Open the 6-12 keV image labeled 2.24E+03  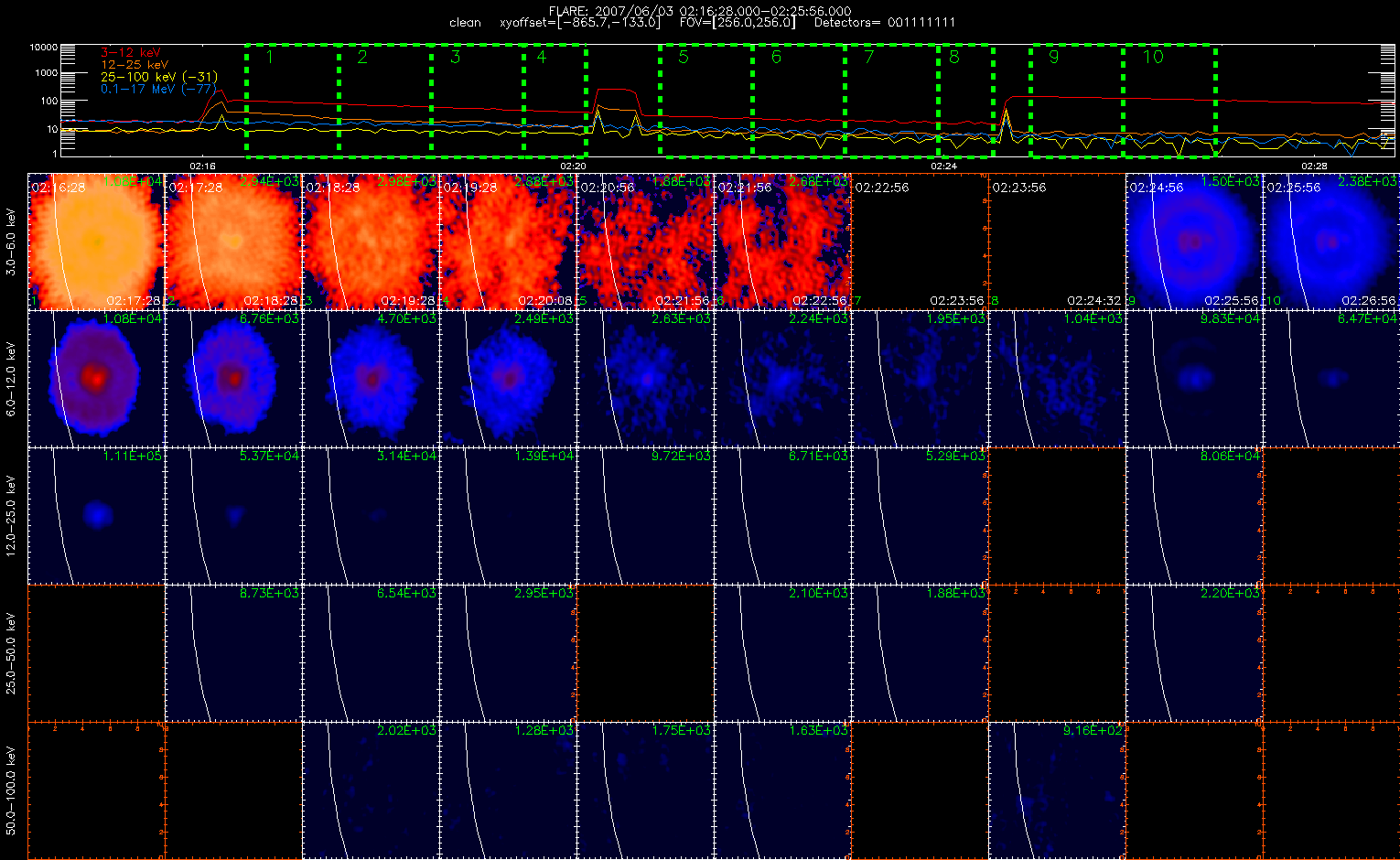pyautogui.click(x=782, y=378)
